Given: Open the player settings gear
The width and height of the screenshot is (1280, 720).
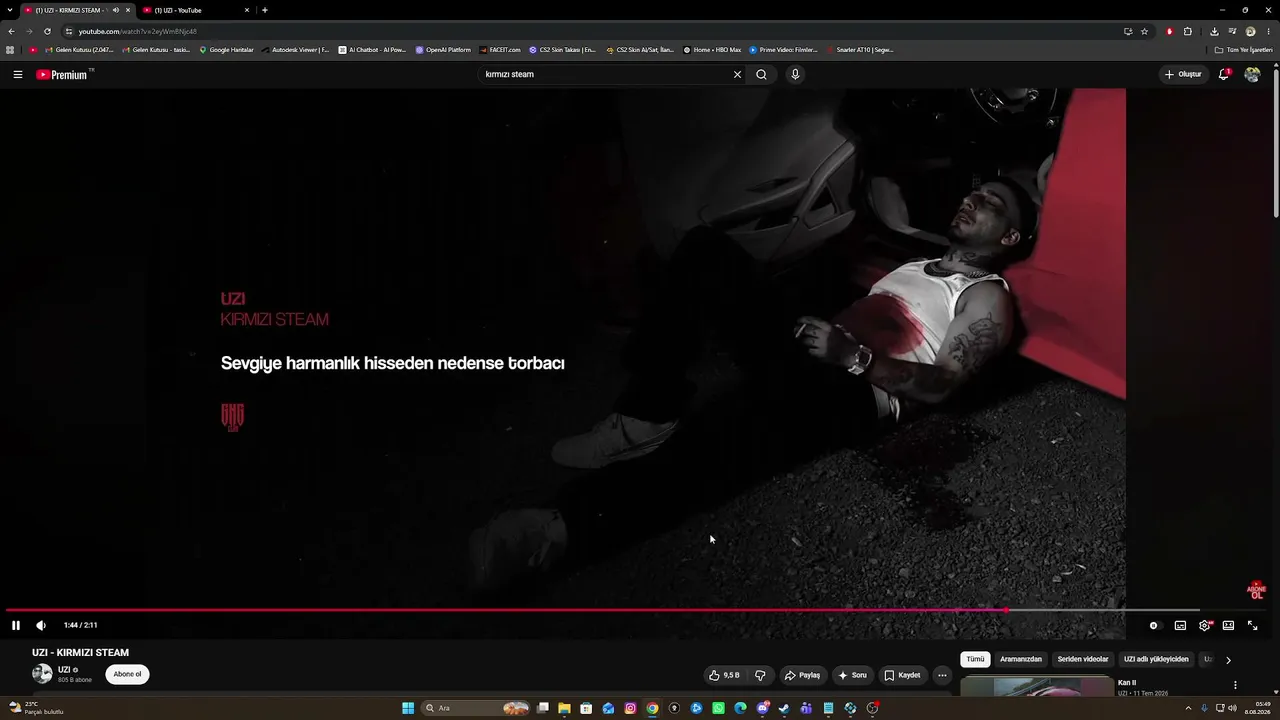Looking at the screenshot, I should (1204, 625).
